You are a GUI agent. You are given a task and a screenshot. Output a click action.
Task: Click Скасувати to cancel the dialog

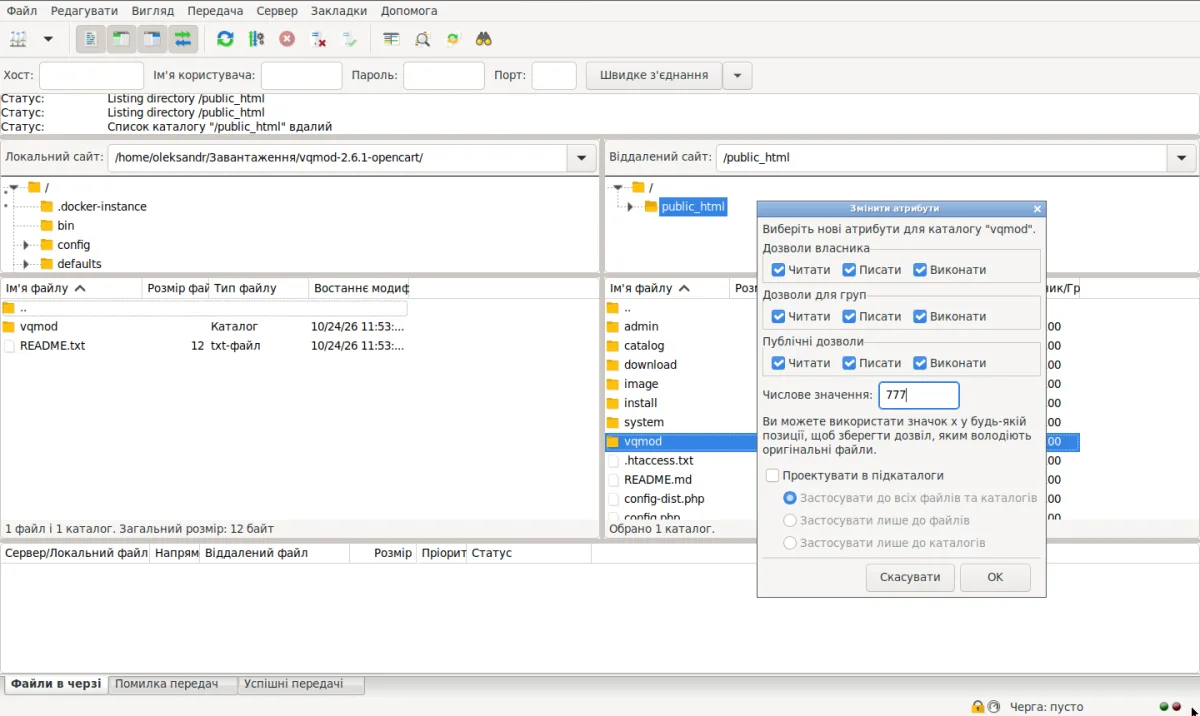(910, 577)
